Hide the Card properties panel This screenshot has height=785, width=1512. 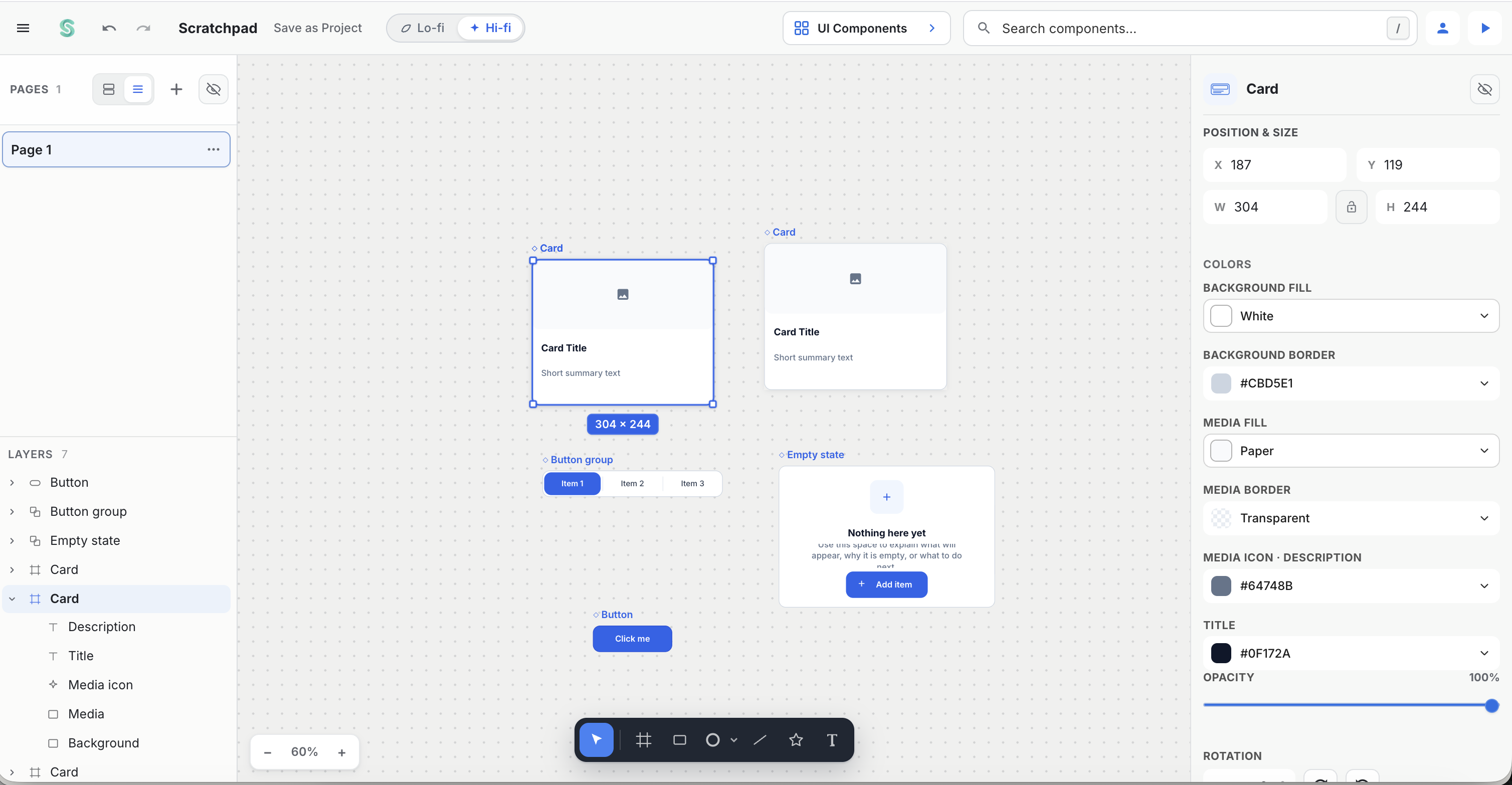[1484, 89]
